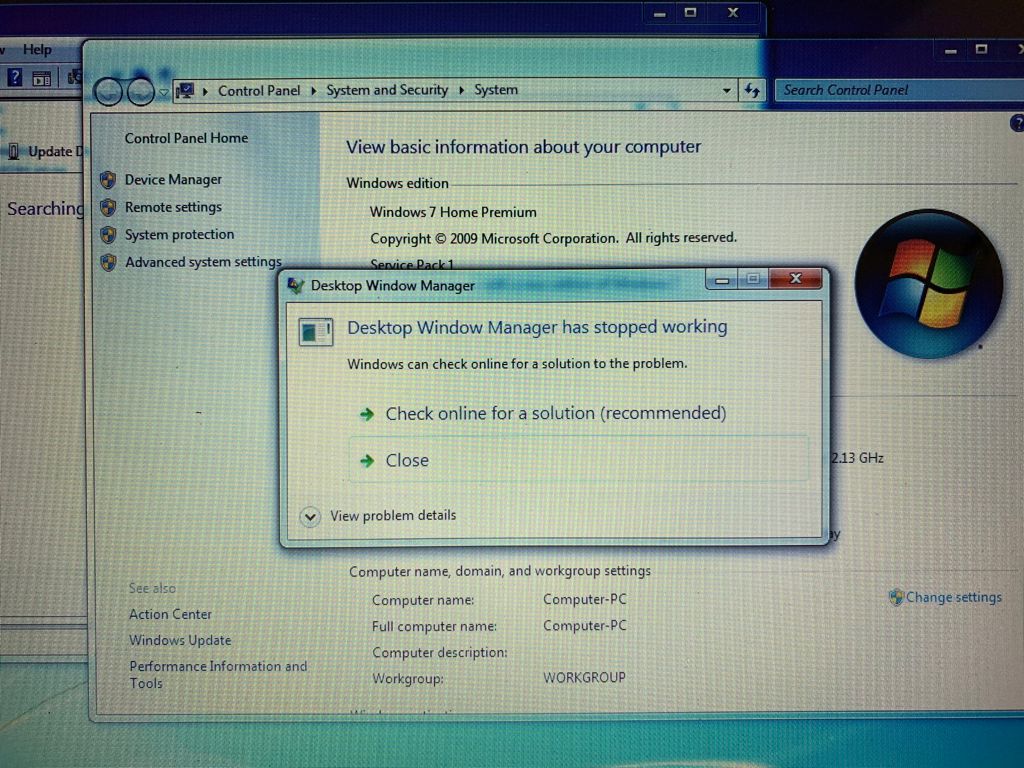Open Change settings for computer name
The width and height of the screenshot is (1024, 768).
954,597
